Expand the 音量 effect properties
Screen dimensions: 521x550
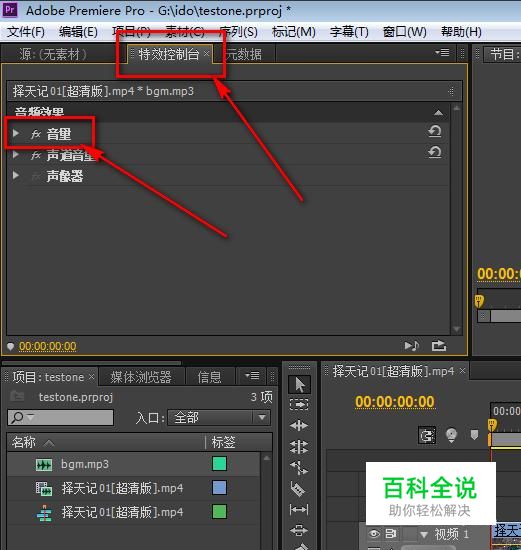pos(16,133)
